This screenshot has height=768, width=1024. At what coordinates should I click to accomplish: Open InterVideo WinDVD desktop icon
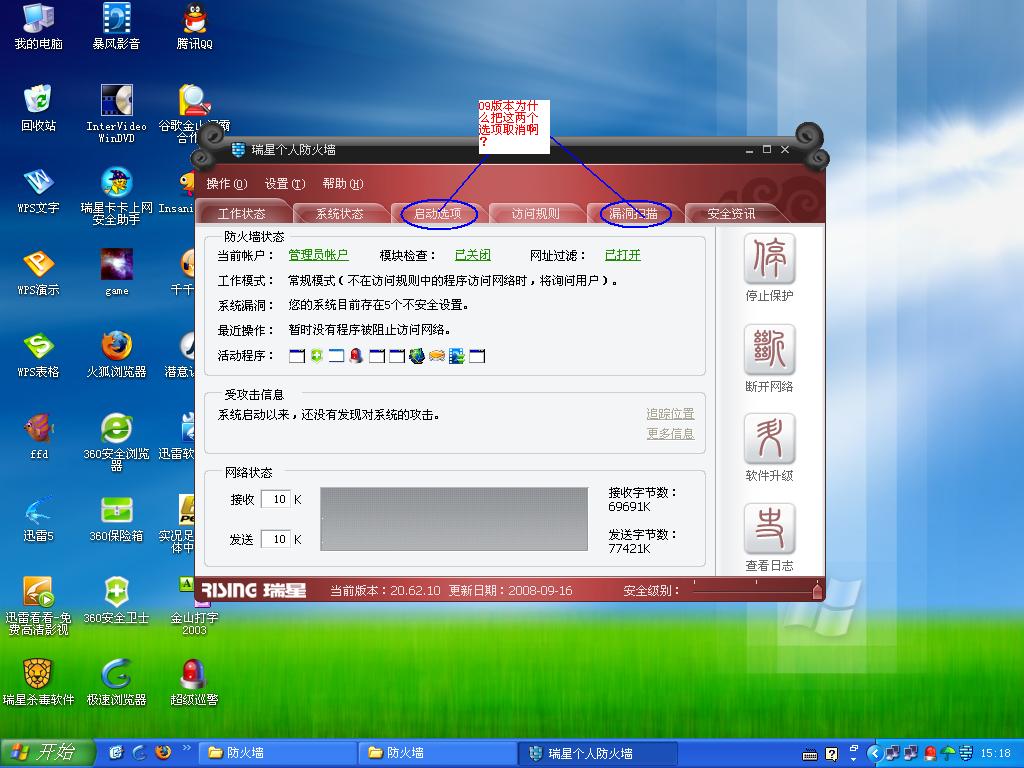click(x=116, y=114)
